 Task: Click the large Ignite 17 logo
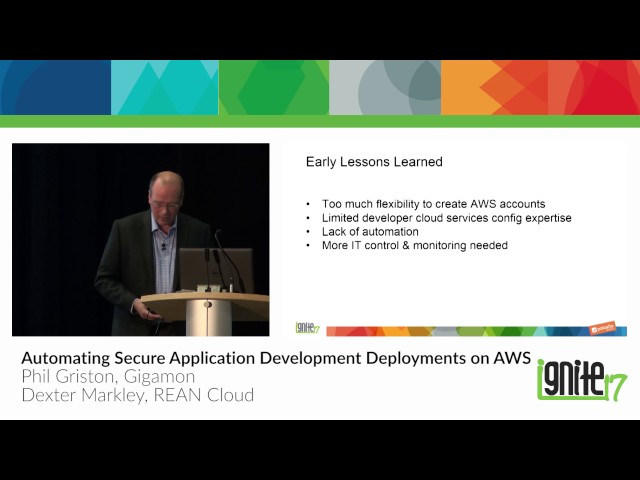(582, 380)
